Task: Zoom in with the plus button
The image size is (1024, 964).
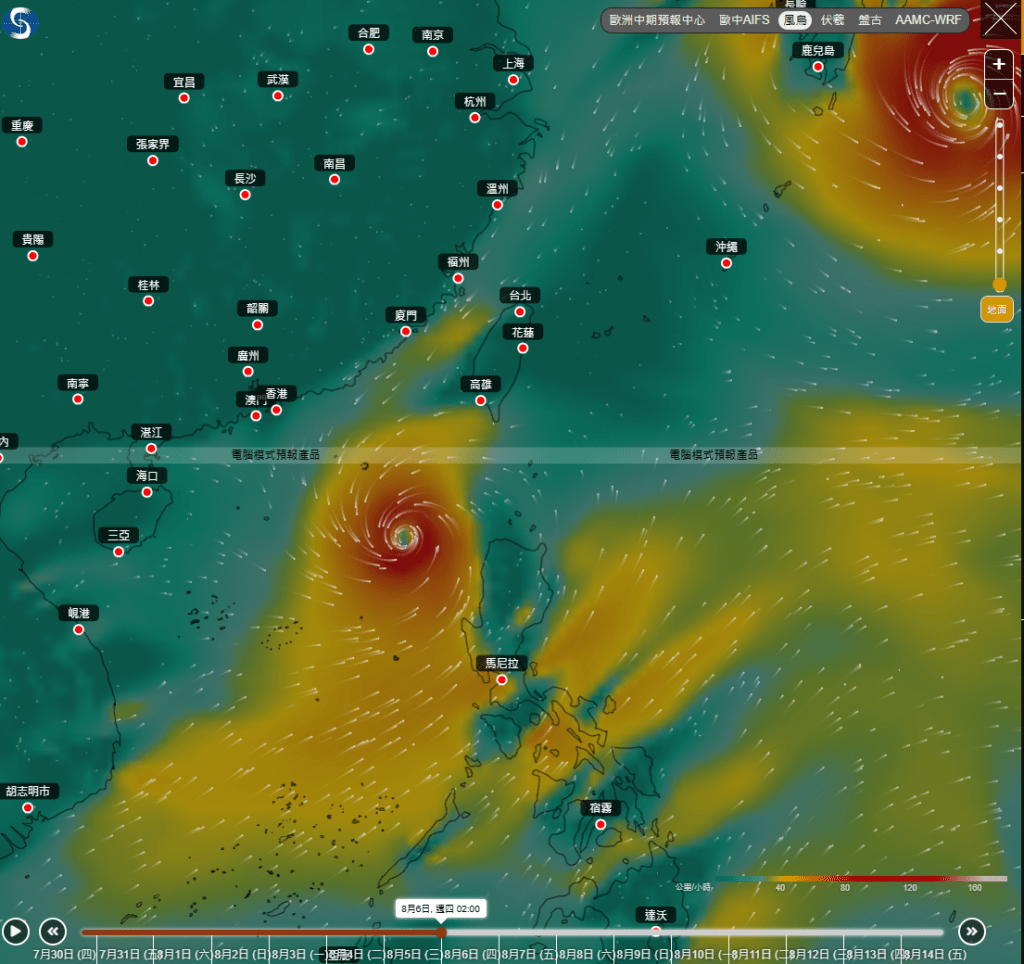Action: 999,64
